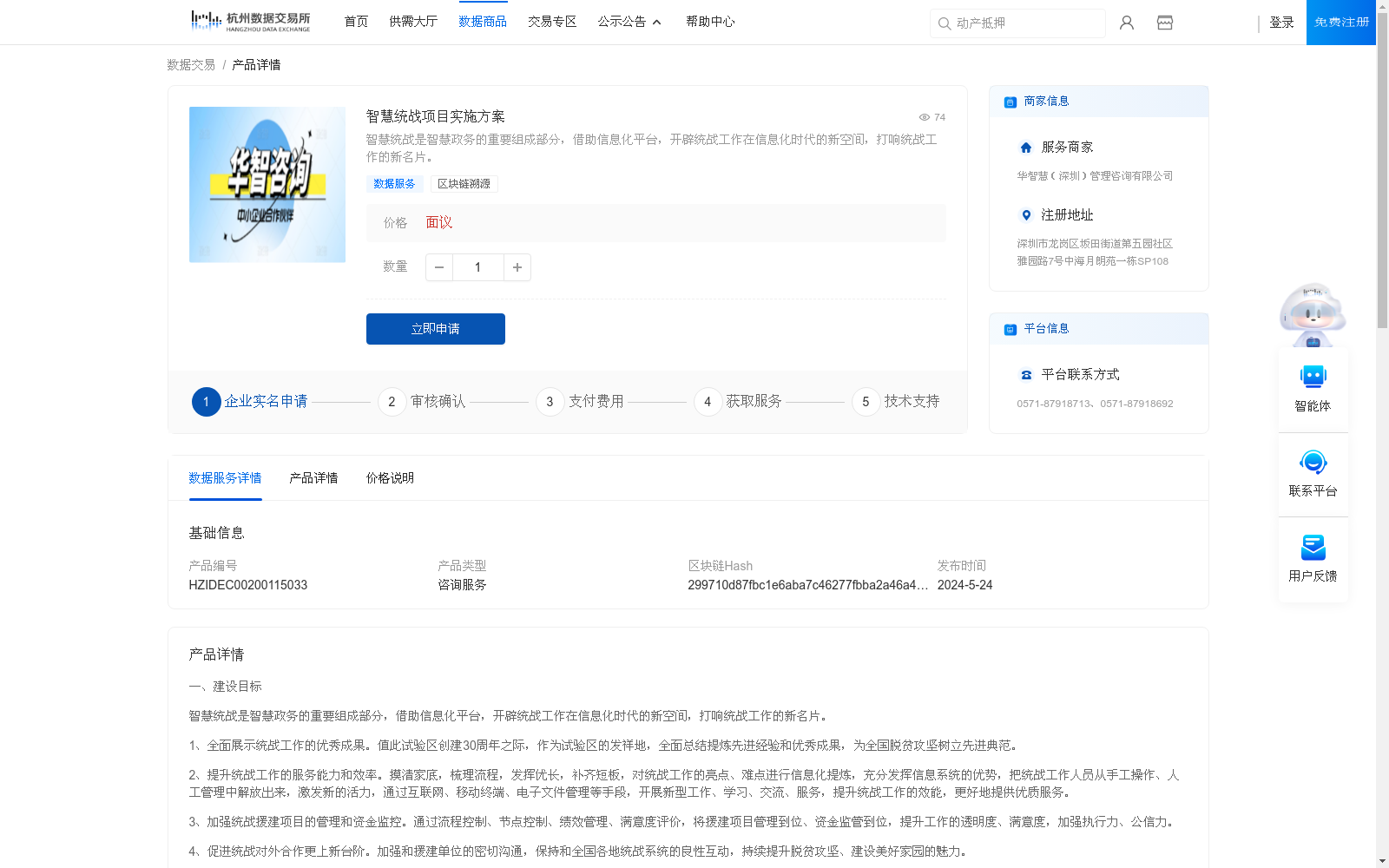Open the store icon in header
Image resolution: width=1389 pixels, height=868 pixels.
pos(1165,23)
